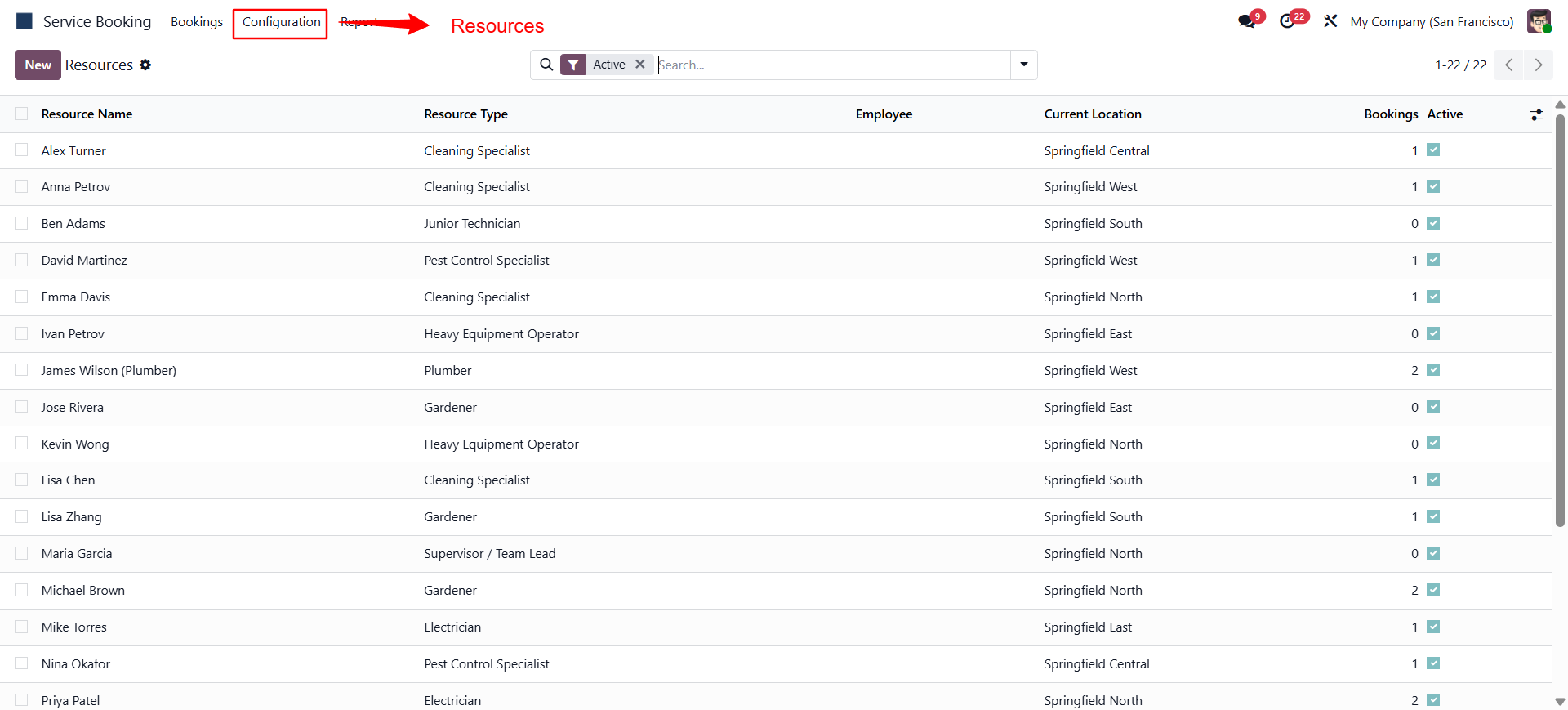This screenshot has width=1568, height=710.
Task: Open the Nina Okafor record
Action: [x=76, y=663]
